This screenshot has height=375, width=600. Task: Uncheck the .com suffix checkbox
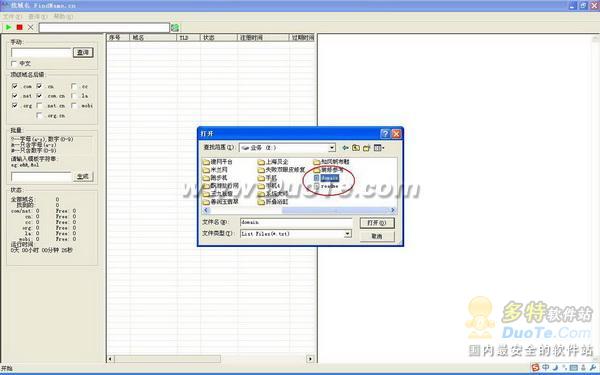15,86
